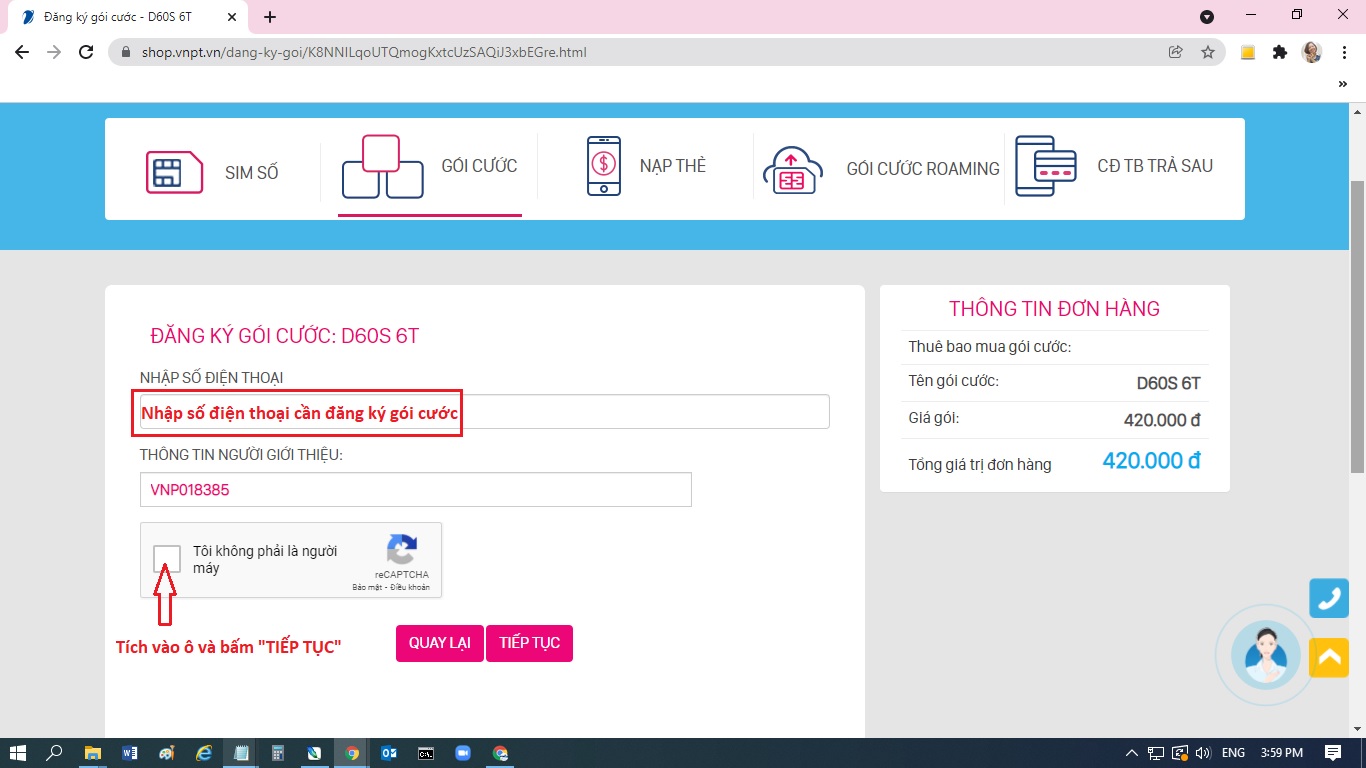Expand the bookmarks overflow chevron

[x=1343, y=84]
